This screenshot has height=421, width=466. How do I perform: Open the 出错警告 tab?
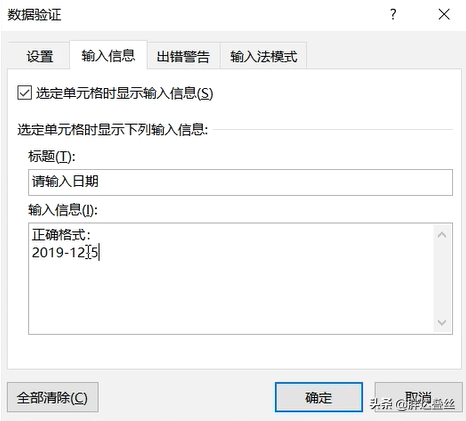point(183,56)
